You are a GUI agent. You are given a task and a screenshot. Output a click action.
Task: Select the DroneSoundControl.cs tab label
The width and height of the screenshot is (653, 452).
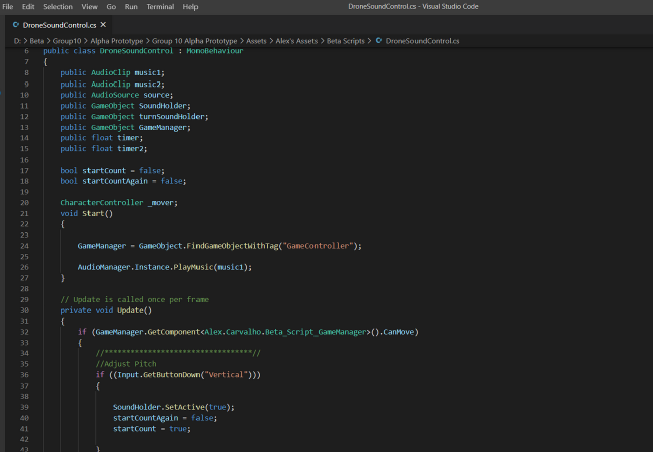(58, 24)
